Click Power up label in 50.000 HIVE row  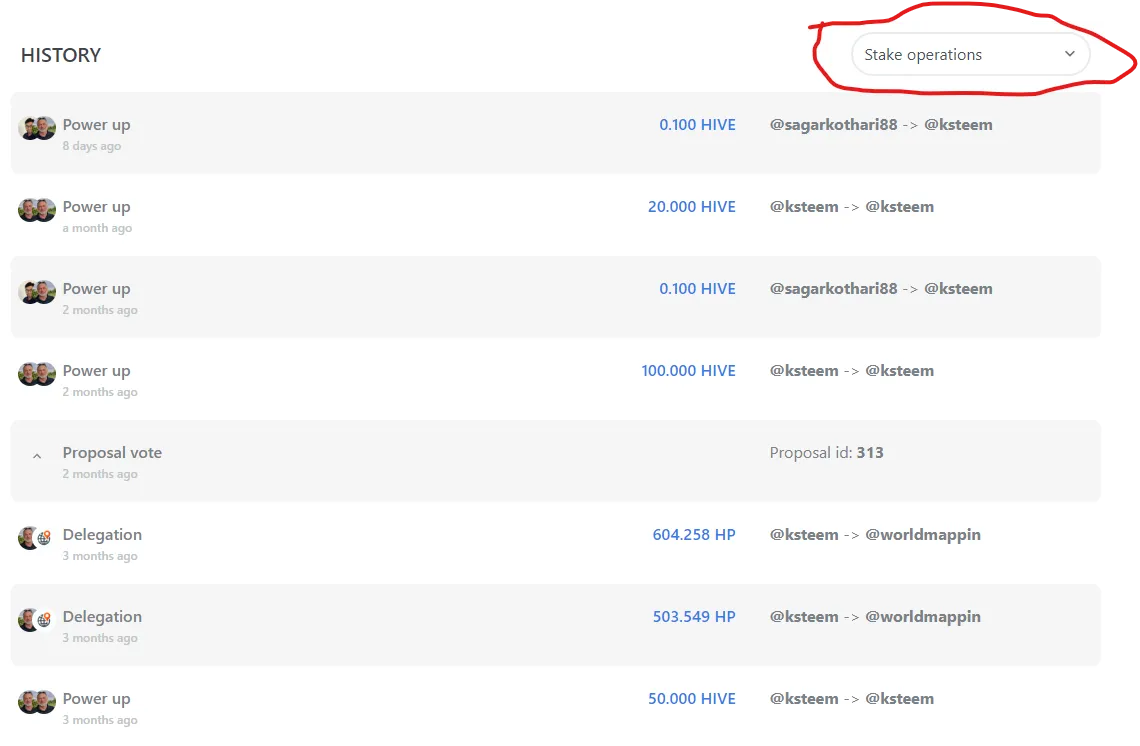coord(97,699)
